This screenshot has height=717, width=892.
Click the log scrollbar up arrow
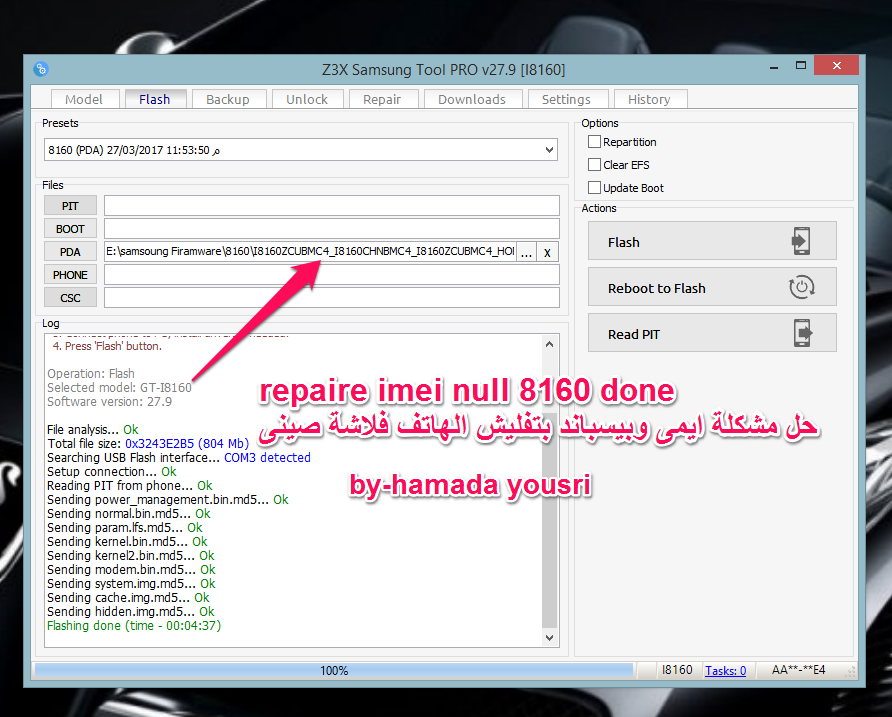coord(549,344)
